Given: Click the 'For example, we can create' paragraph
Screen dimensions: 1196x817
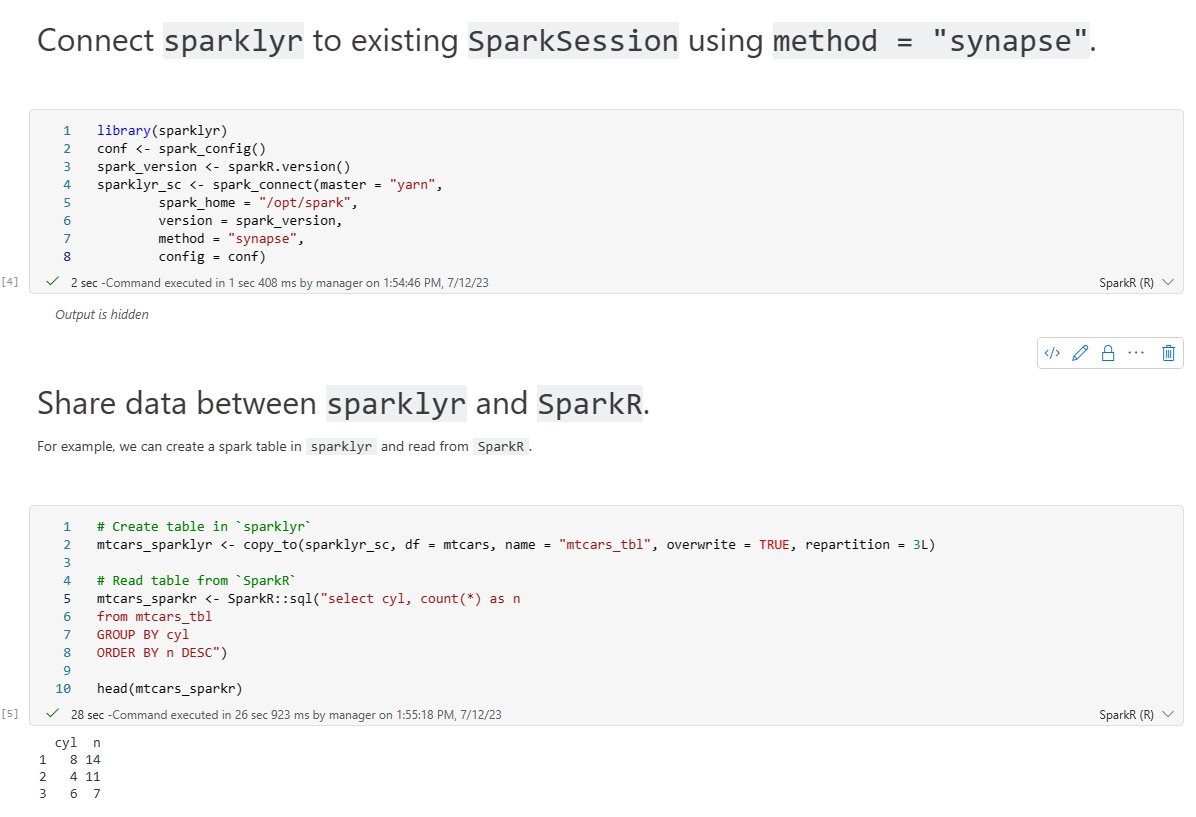Looking at the screenshot, I should tap(285, 446).
